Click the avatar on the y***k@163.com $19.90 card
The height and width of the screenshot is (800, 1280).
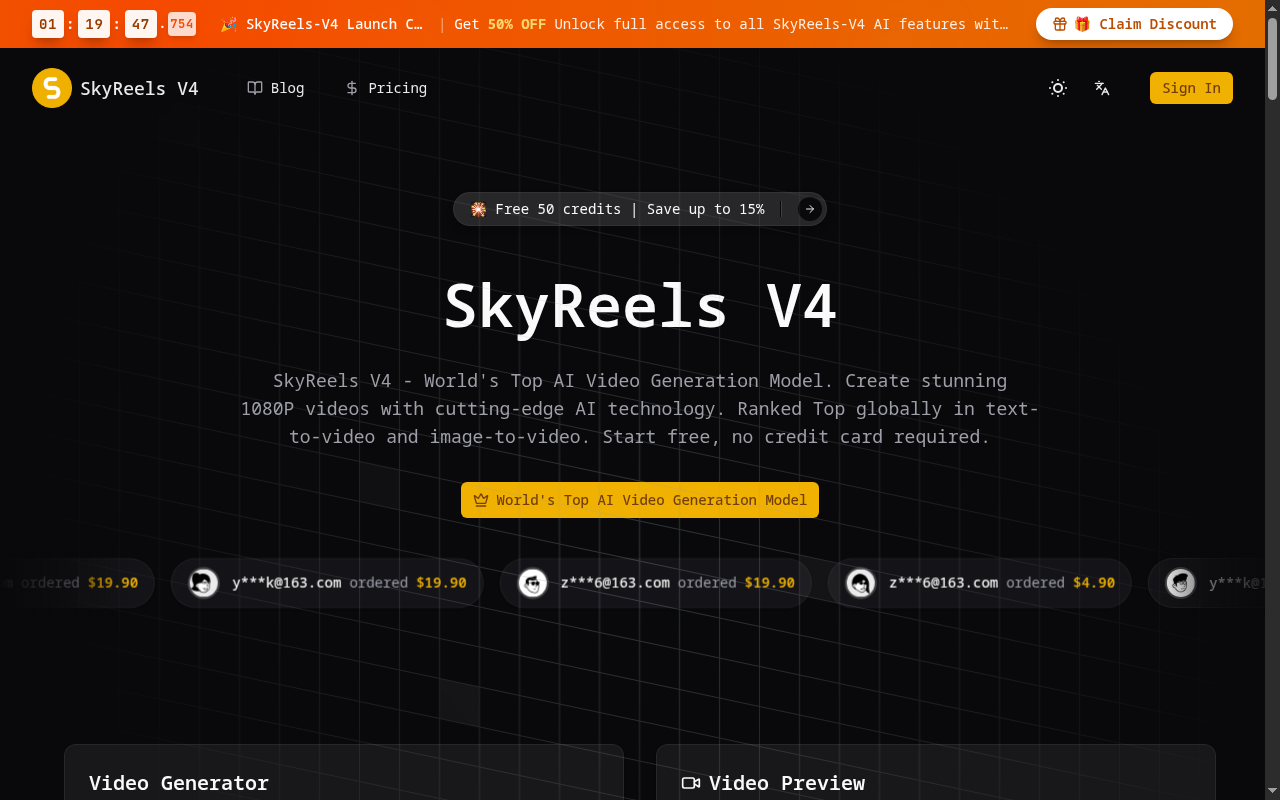coord(204,582)
